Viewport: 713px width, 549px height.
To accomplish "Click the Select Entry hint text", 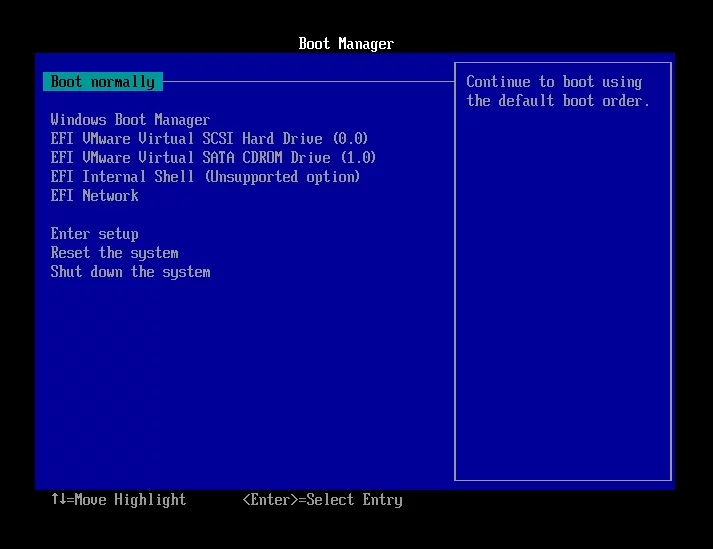I will [x=355, y=499].
